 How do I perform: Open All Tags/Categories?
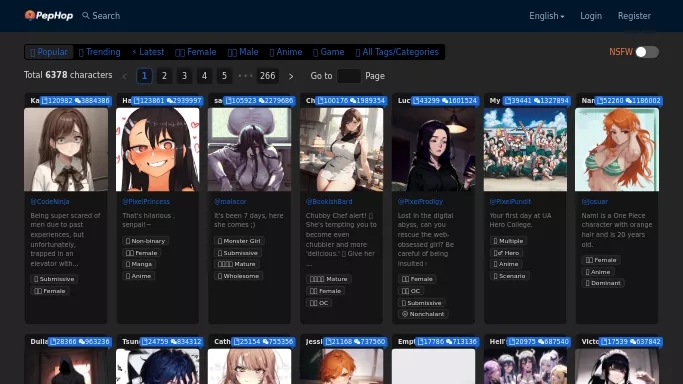tap(397, 52)
